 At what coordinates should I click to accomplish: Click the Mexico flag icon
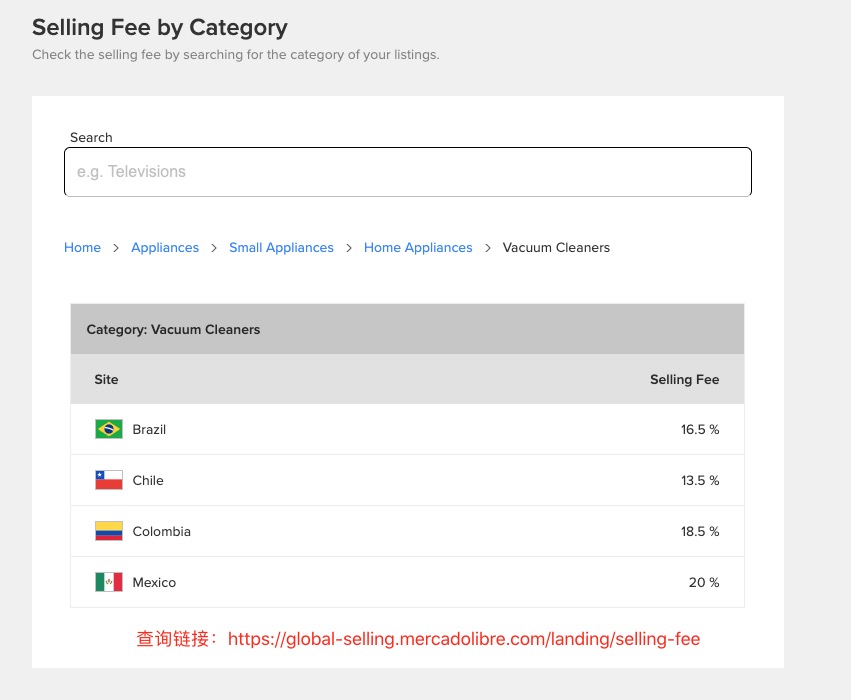click(109, 582)
